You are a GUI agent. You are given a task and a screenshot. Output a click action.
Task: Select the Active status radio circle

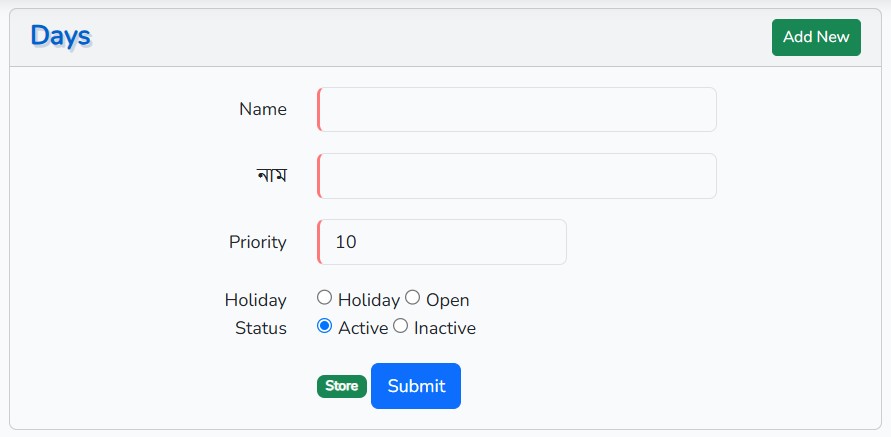coord(324,326)
